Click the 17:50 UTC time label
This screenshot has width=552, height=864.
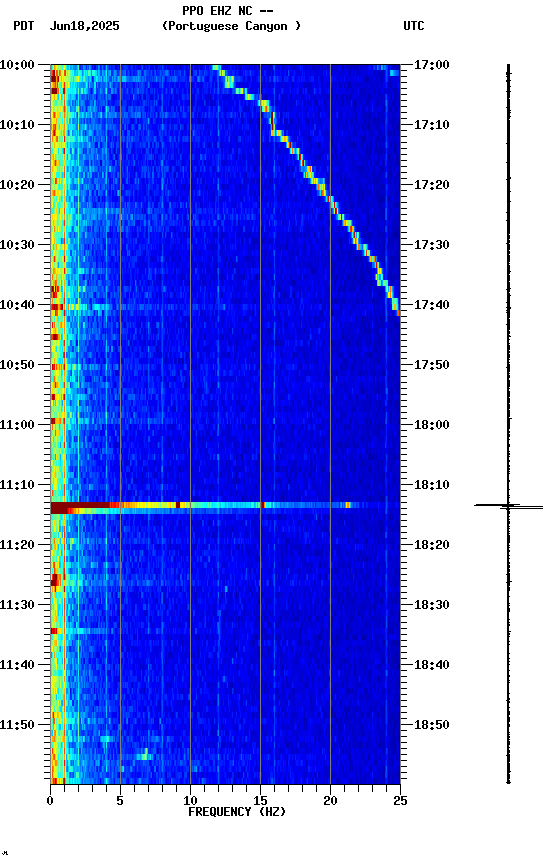tap(432, 365)
